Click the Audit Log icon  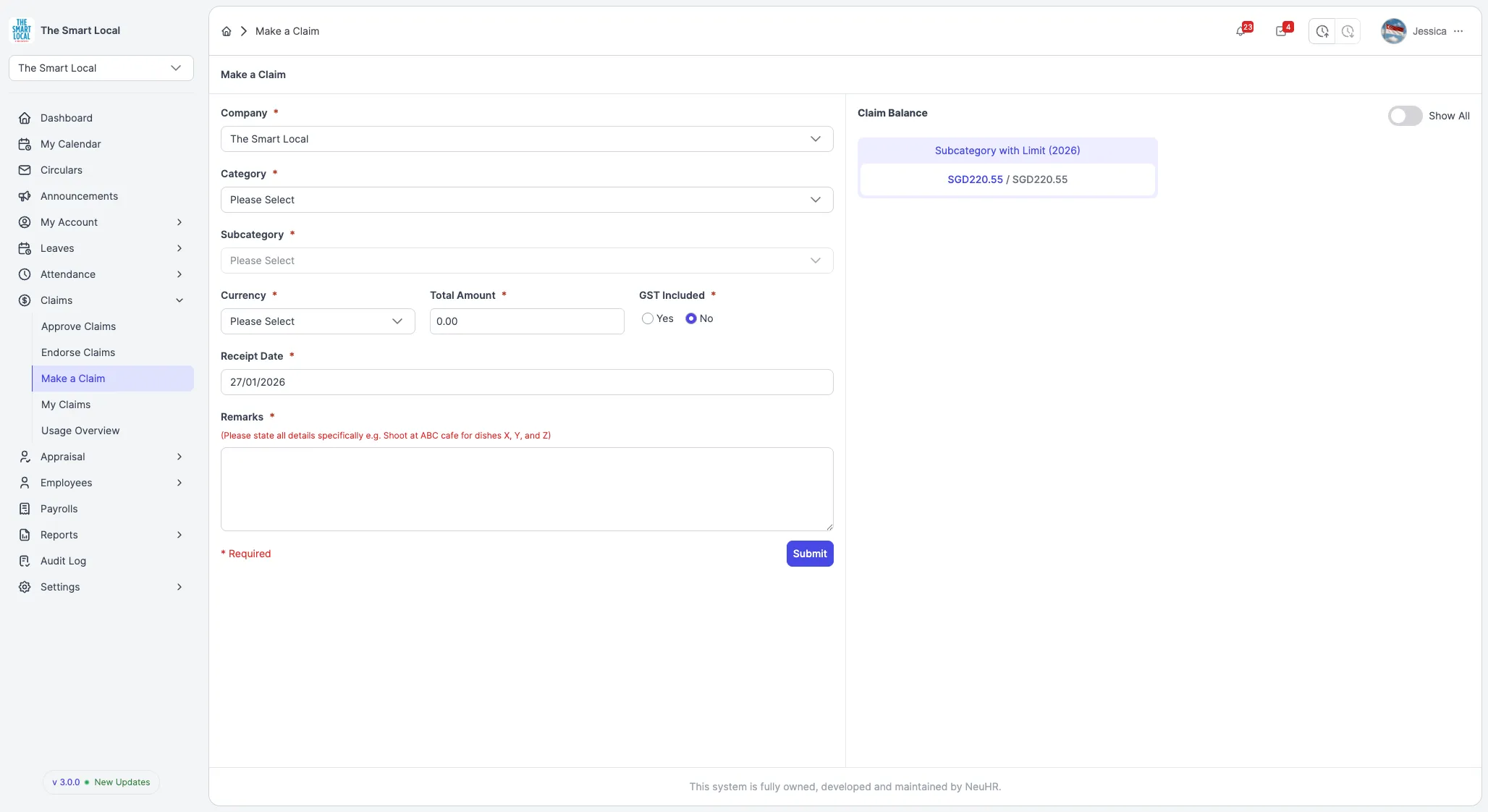pyautogui.click(x=25, y=561)
